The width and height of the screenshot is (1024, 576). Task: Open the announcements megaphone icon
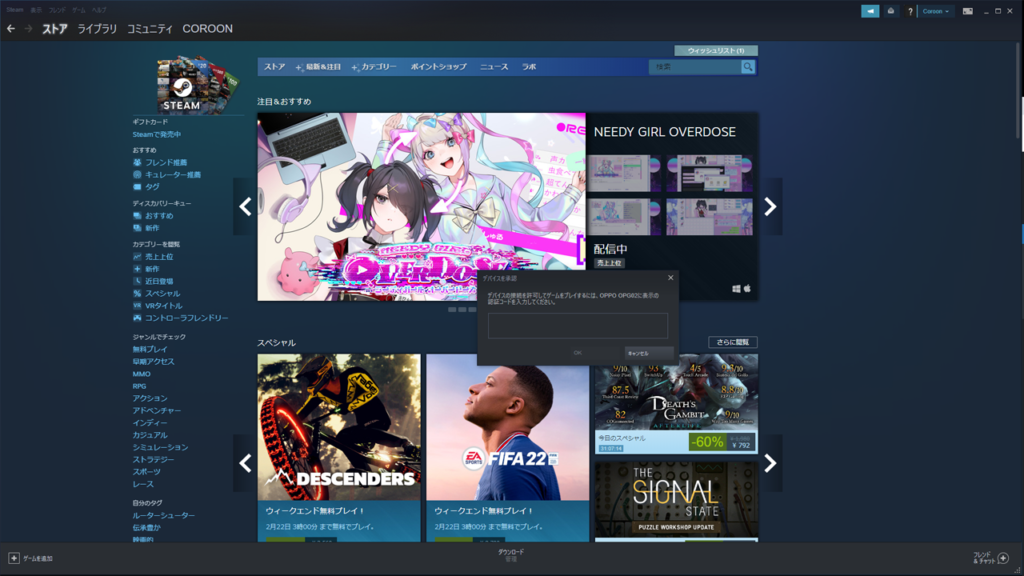pyautogui.click(x=870, y=11)
